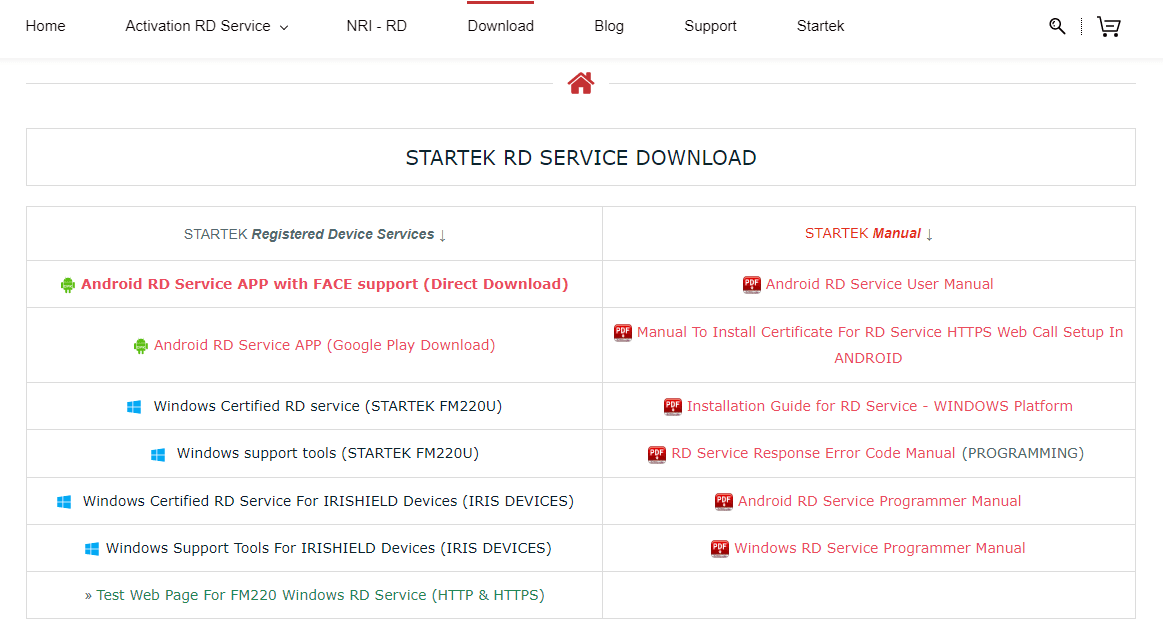
Task: Click the (PROGRAMMING) label text
Action: [1023, 453]
